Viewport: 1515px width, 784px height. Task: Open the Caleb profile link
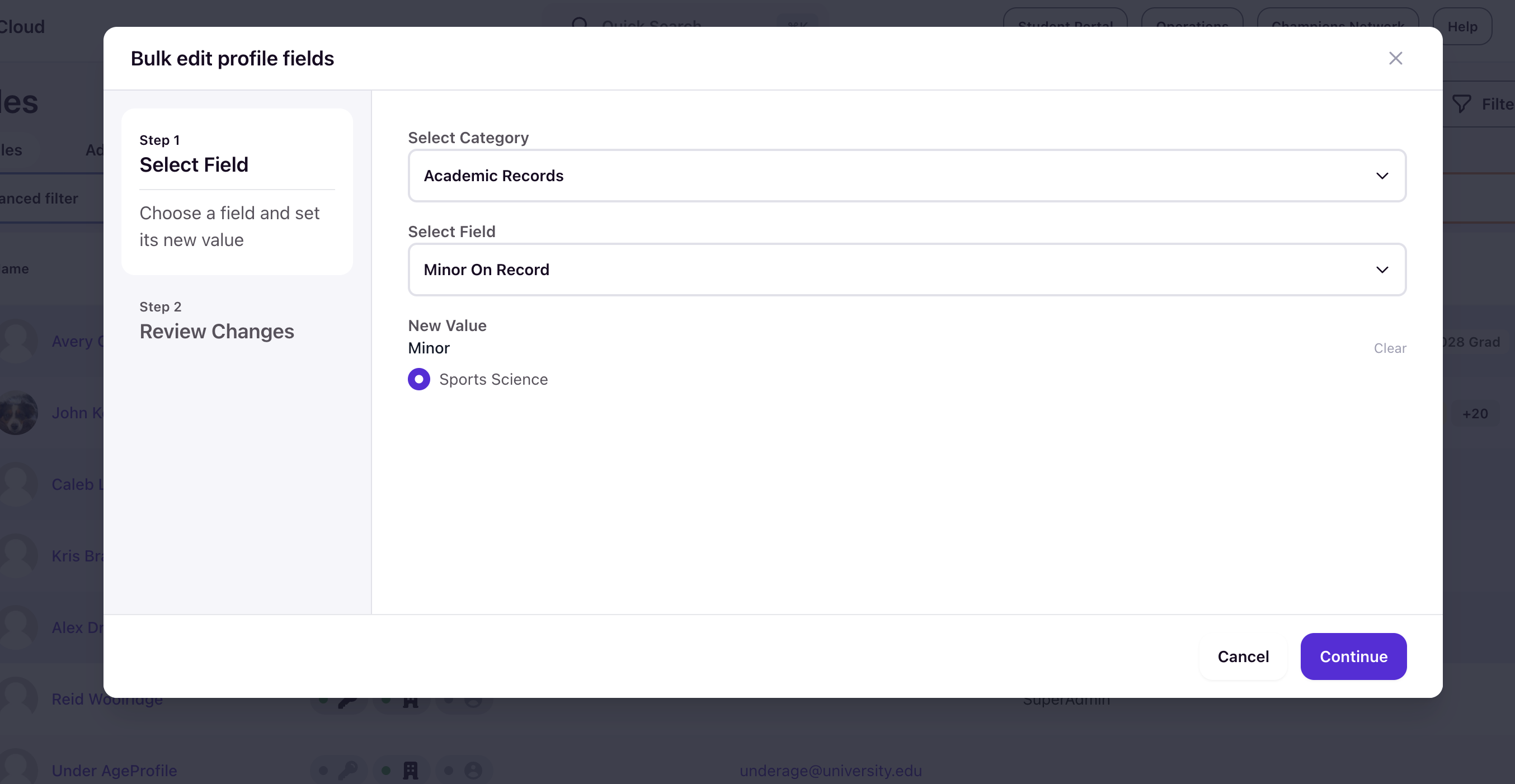[78, 484]
